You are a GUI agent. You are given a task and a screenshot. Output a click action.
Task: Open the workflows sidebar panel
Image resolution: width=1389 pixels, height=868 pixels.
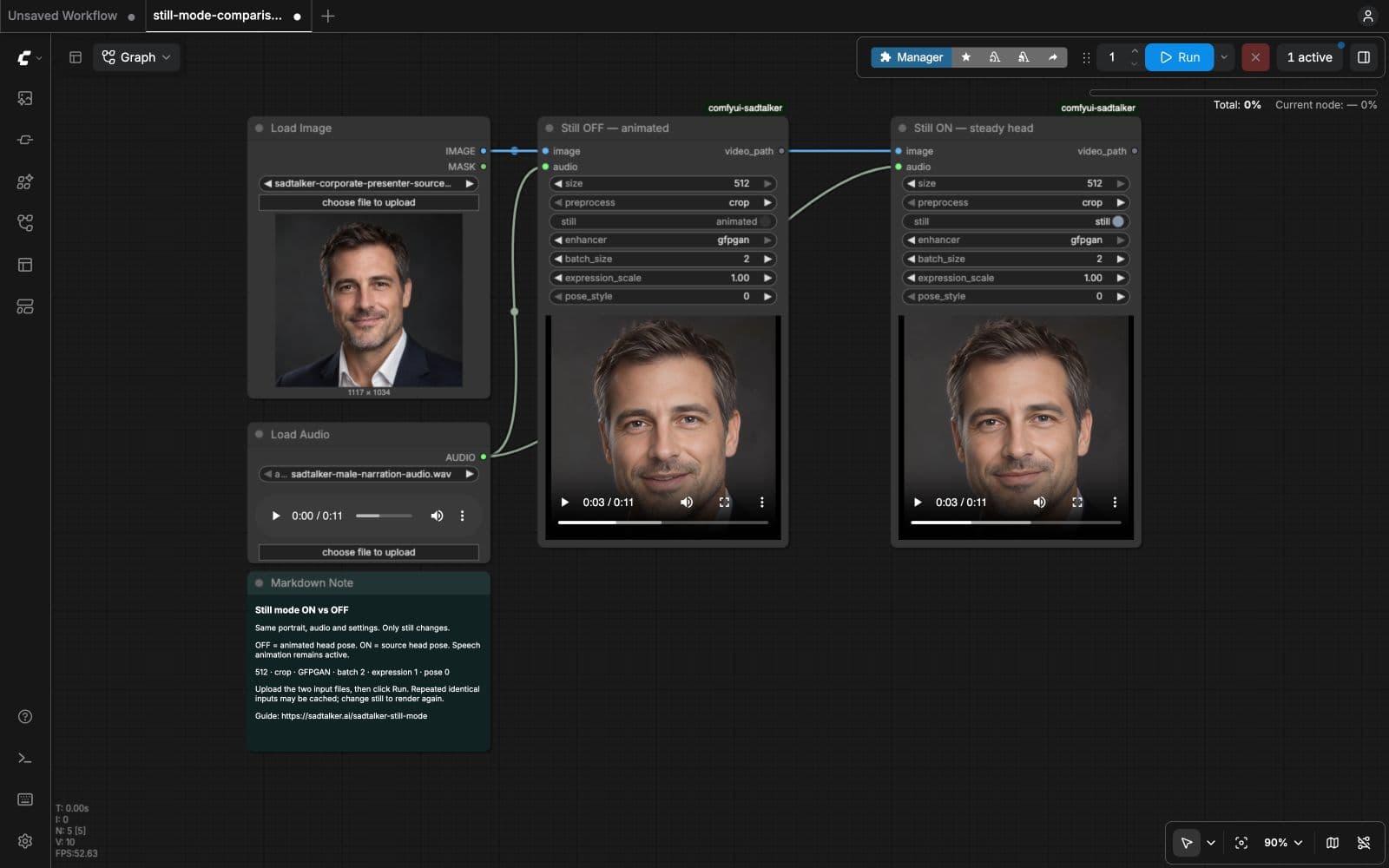25,223
